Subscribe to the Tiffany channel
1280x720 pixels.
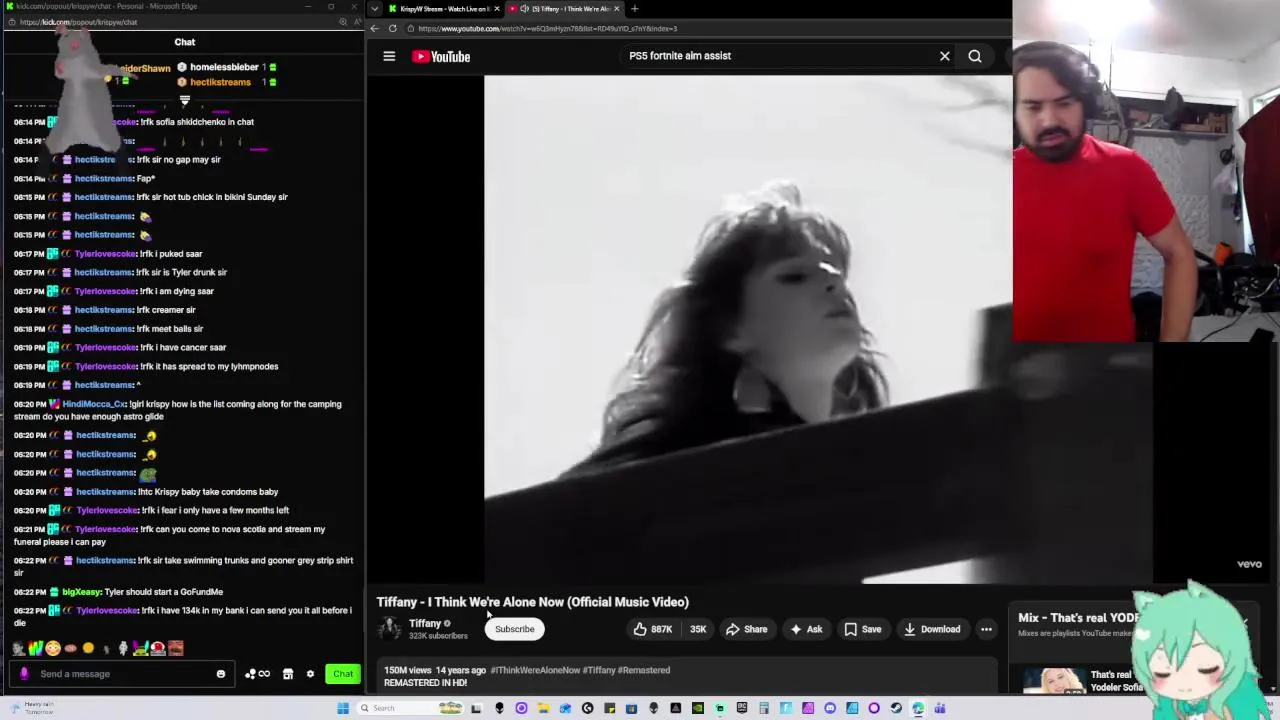pos(514,629)
